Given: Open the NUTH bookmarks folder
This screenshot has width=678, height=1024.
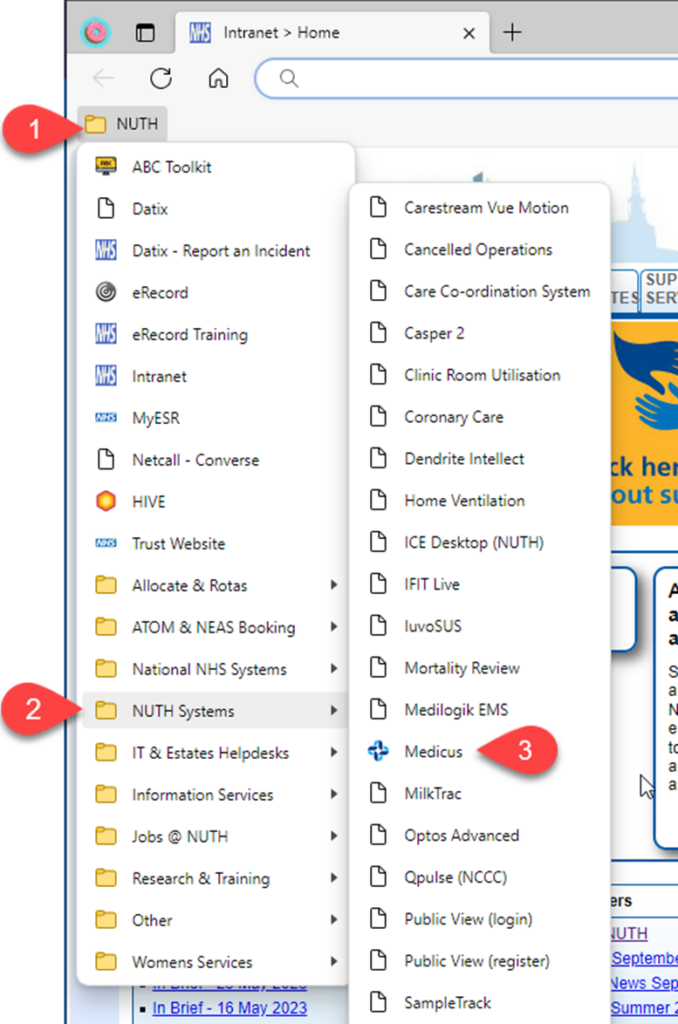Looking at the screenshot, I should [x=122, y=123].
